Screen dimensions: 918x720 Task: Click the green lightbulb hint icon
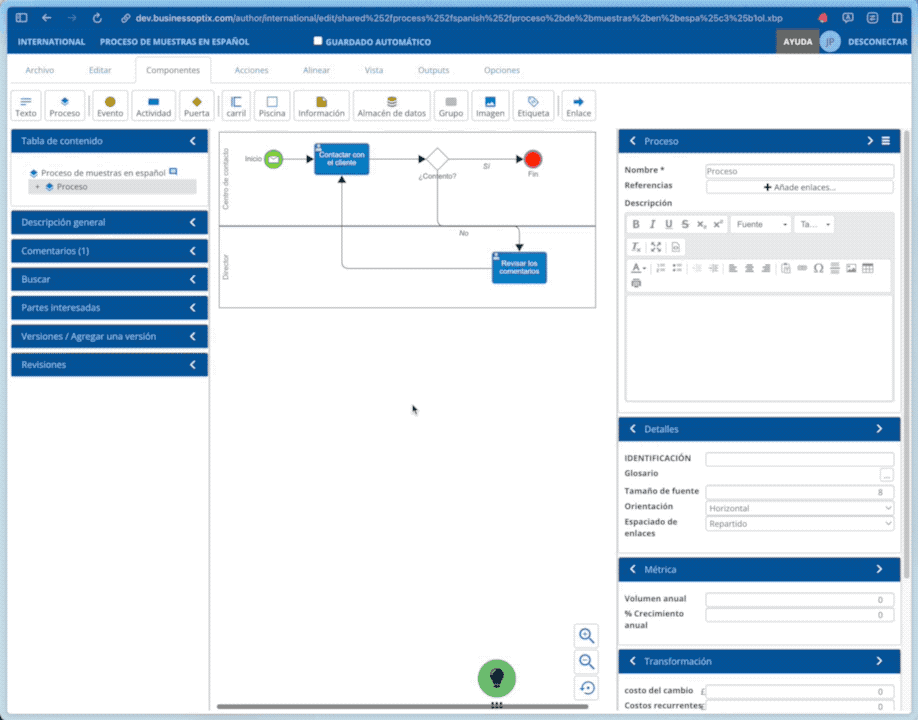496,678
